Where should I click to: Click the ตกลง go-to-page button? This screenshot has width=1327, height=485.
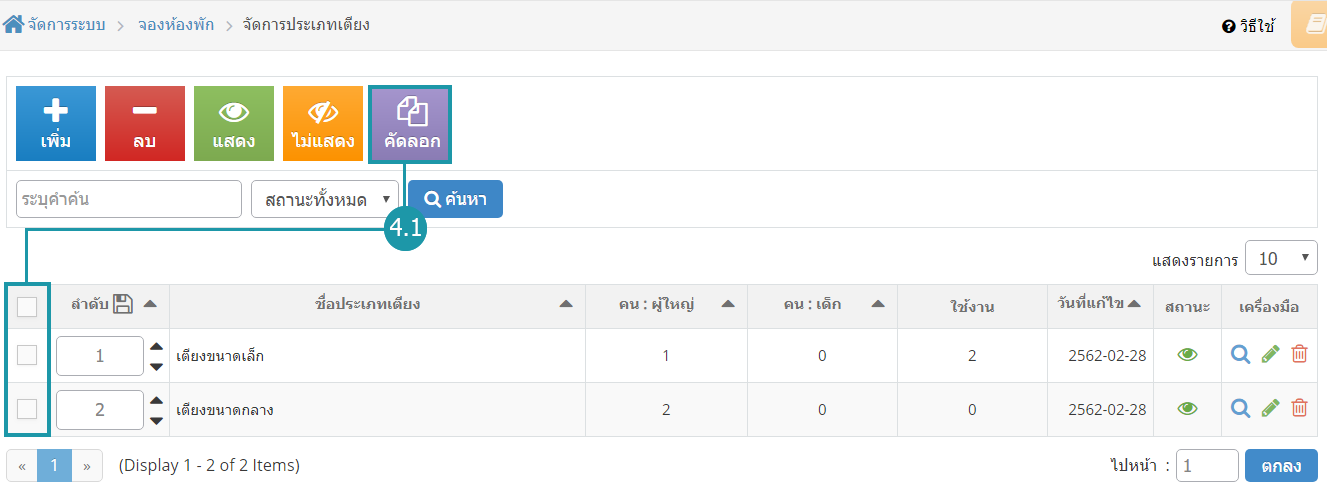(1281, 465)
